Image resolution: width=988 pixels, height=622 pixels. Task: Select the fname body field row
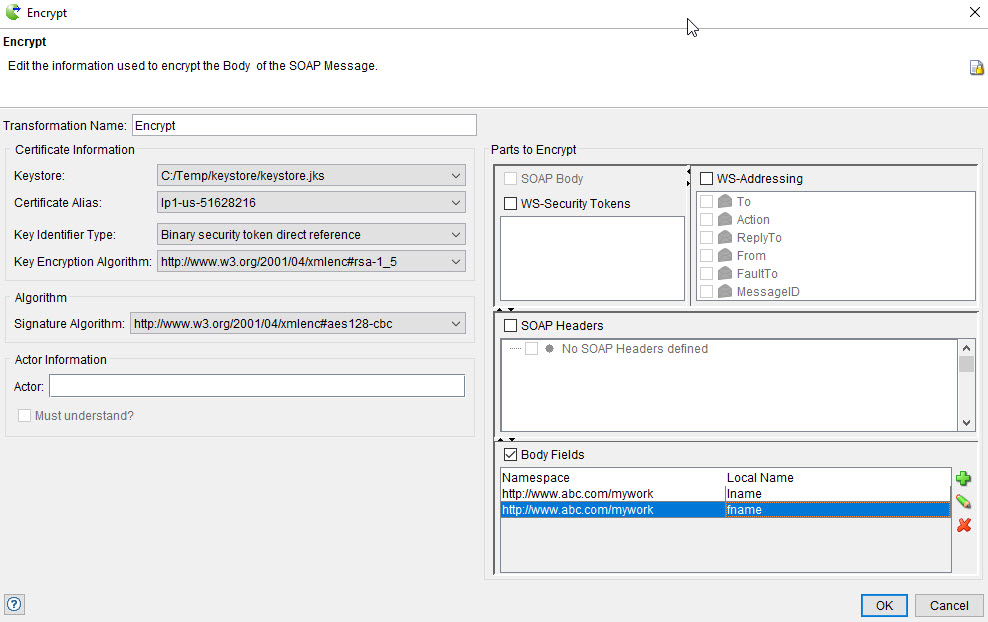[x=725, y=510]
